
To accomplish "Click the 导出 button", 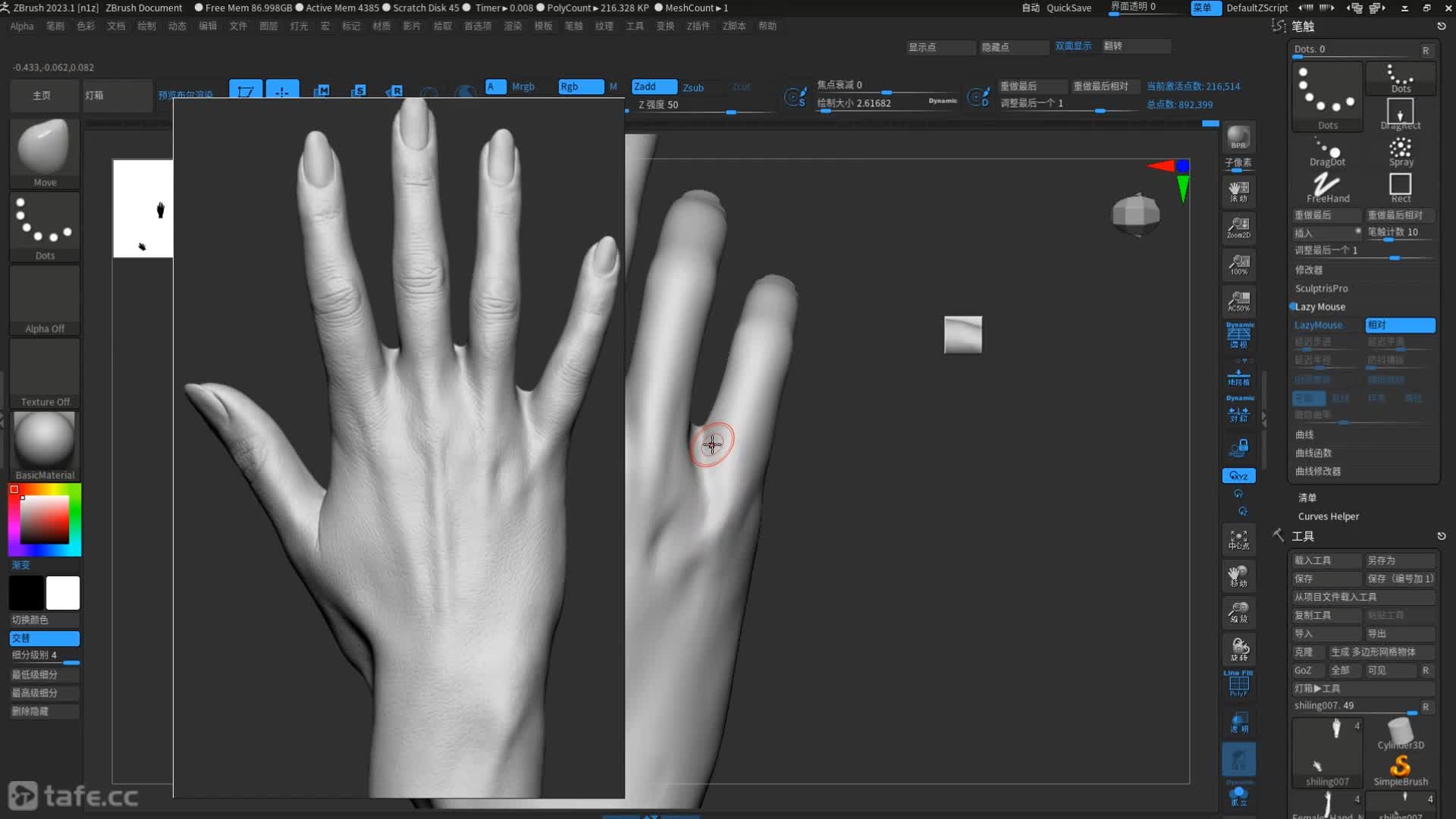I will (x=1400, y=634).
